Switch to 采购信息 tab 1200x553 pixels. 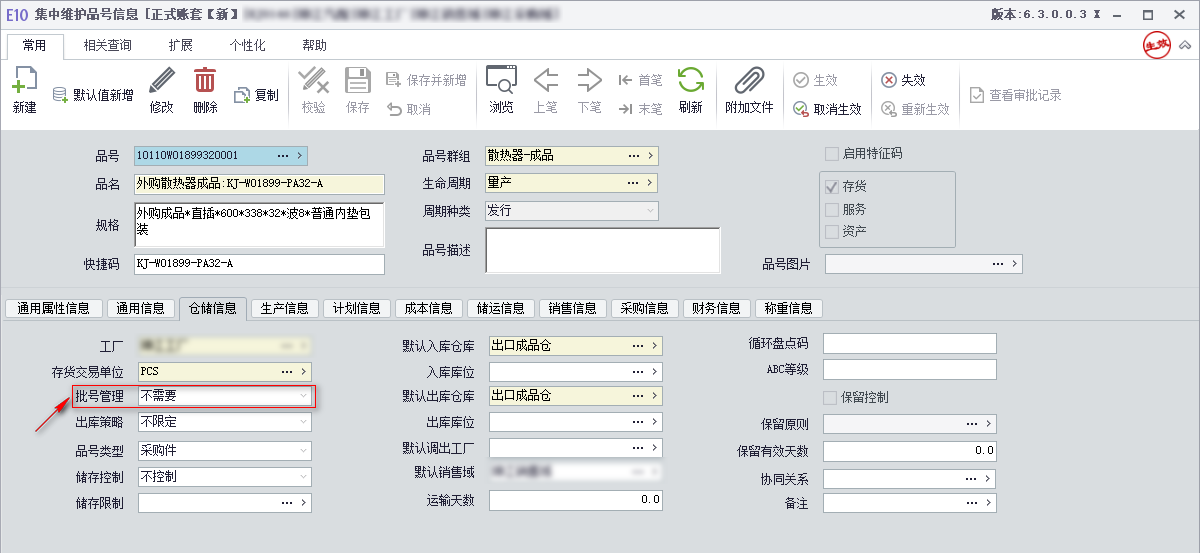click(x=645, y=309)
